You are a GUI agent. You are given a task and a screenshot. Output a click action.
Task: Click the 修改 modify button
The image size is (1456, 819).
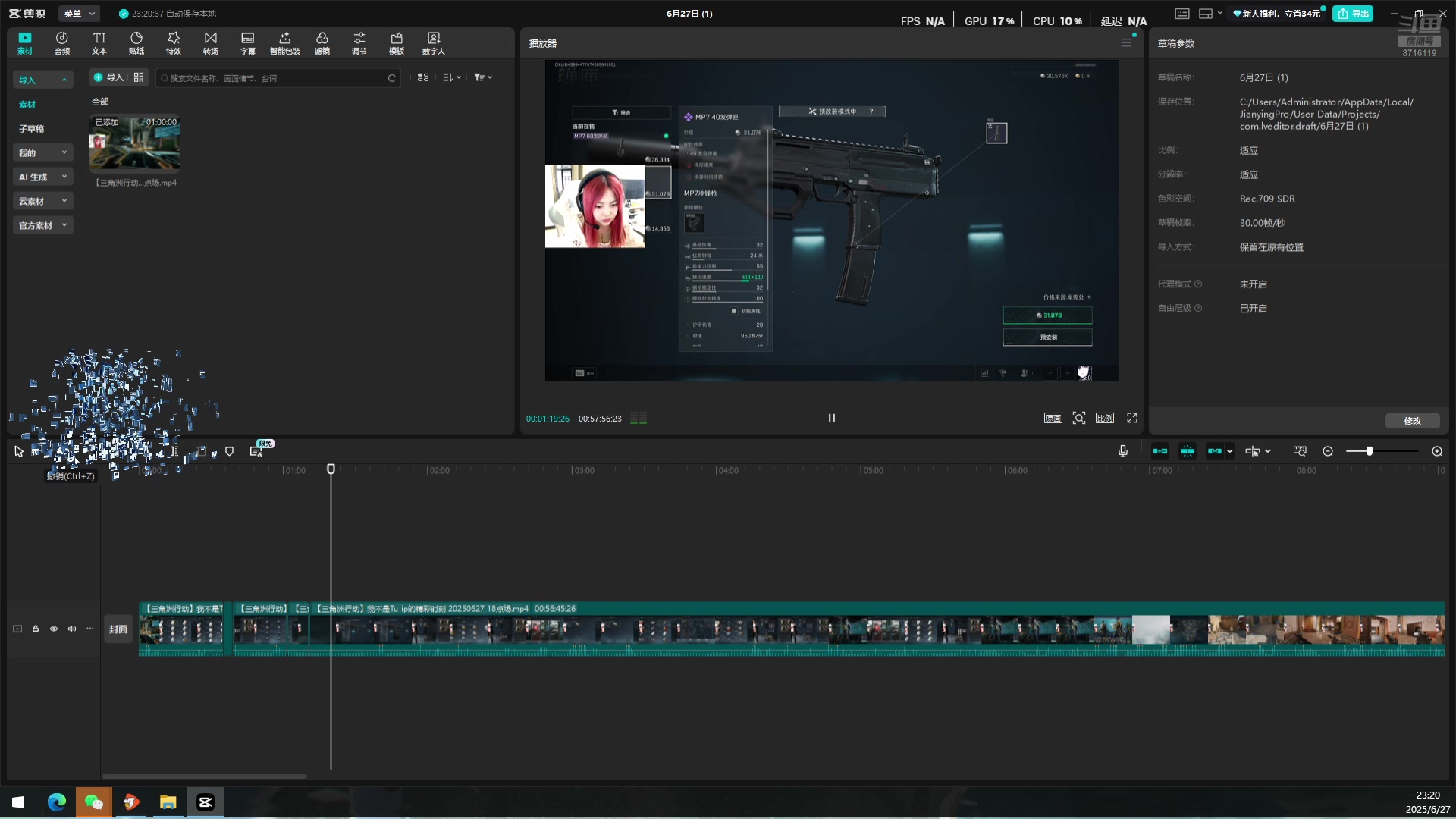pos(1412,421)
